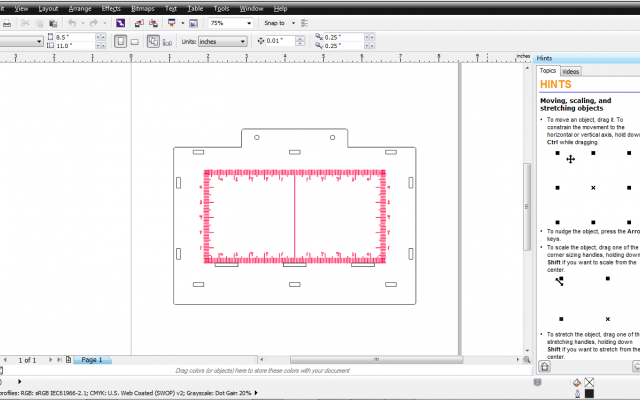Click the scroll up arrow of canvas
640x400 pixels.
[x=527, y=68]
